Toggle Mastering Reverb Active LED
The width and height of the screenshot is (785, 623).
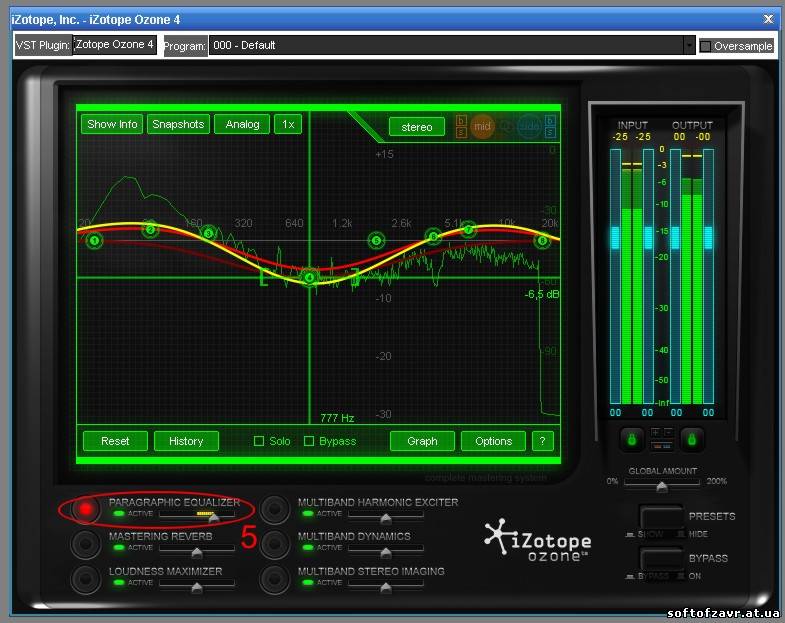tap(119, 547)
